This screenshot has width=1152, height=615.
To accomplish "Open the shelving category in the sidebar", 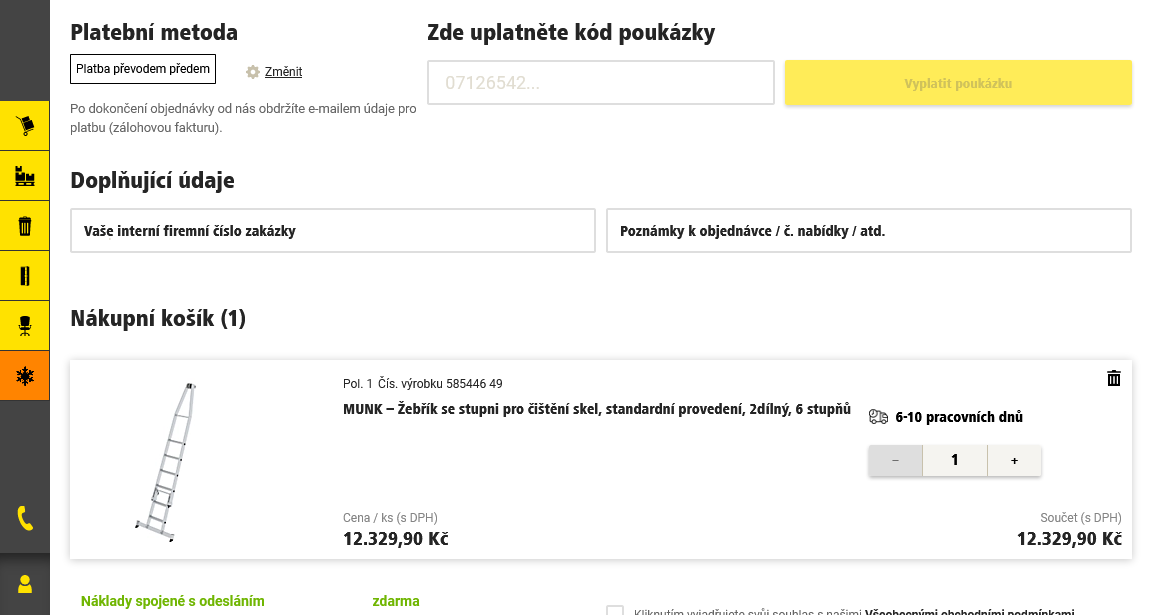I will click(25, 175).
